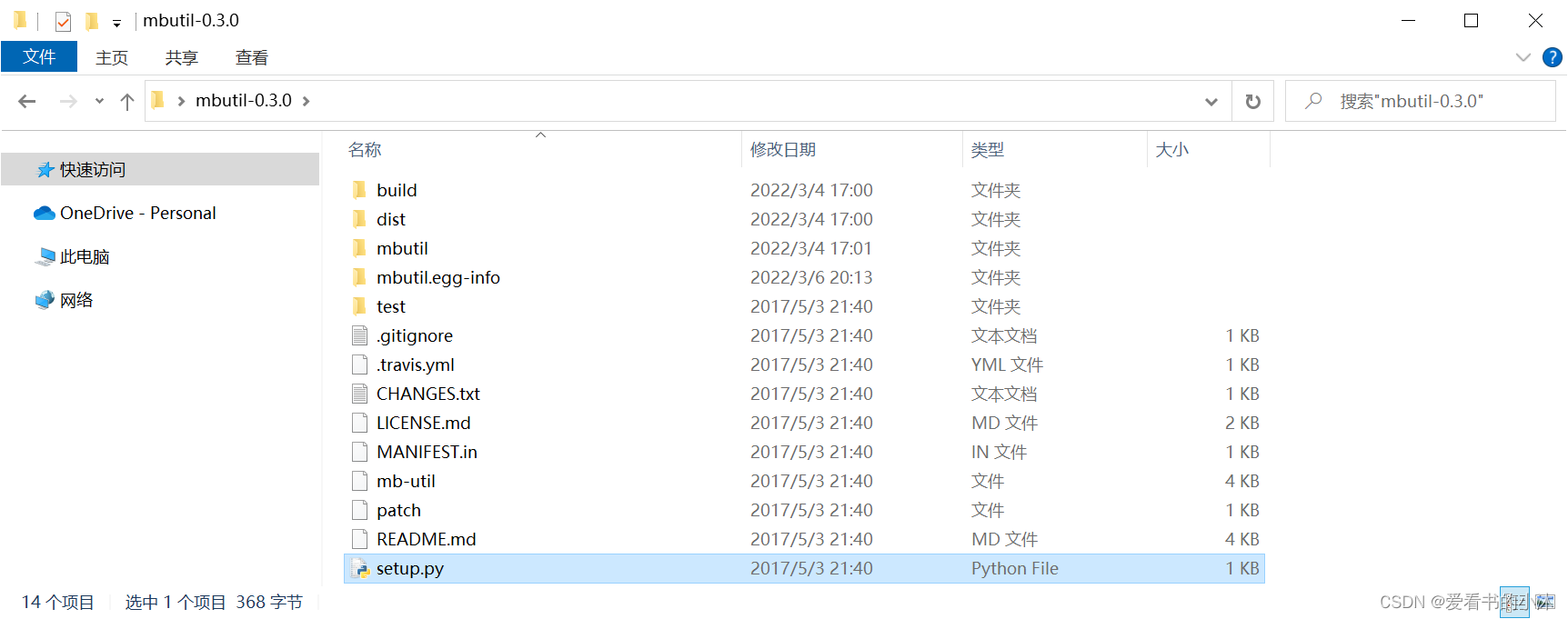Switch to large icons view in status bar
This screenshot has height=619, width=1568.
tap(1545, 602)
